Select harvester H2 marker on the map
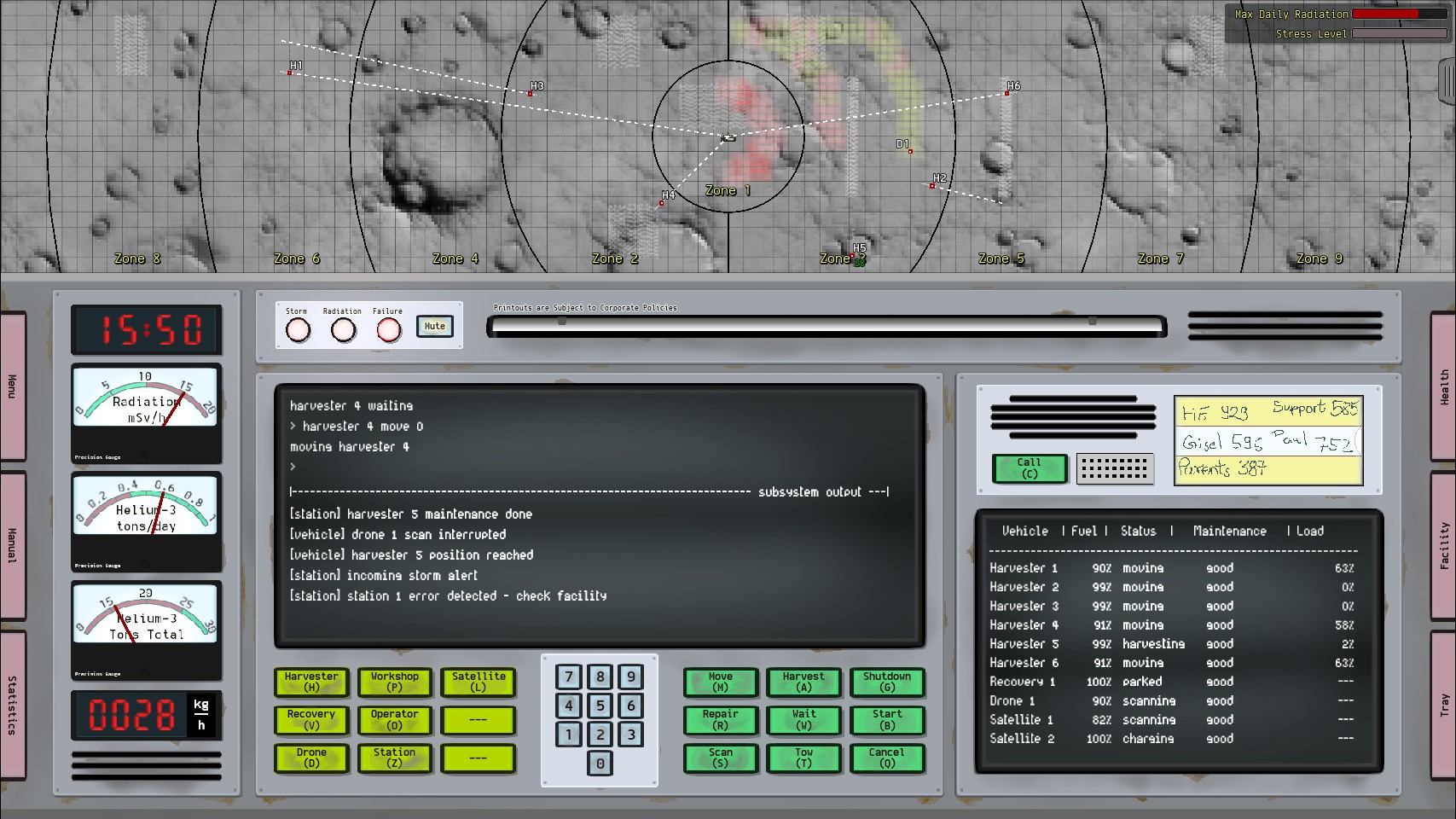Viewport: 1456px width, 819px height. click(x=932, y=186)
